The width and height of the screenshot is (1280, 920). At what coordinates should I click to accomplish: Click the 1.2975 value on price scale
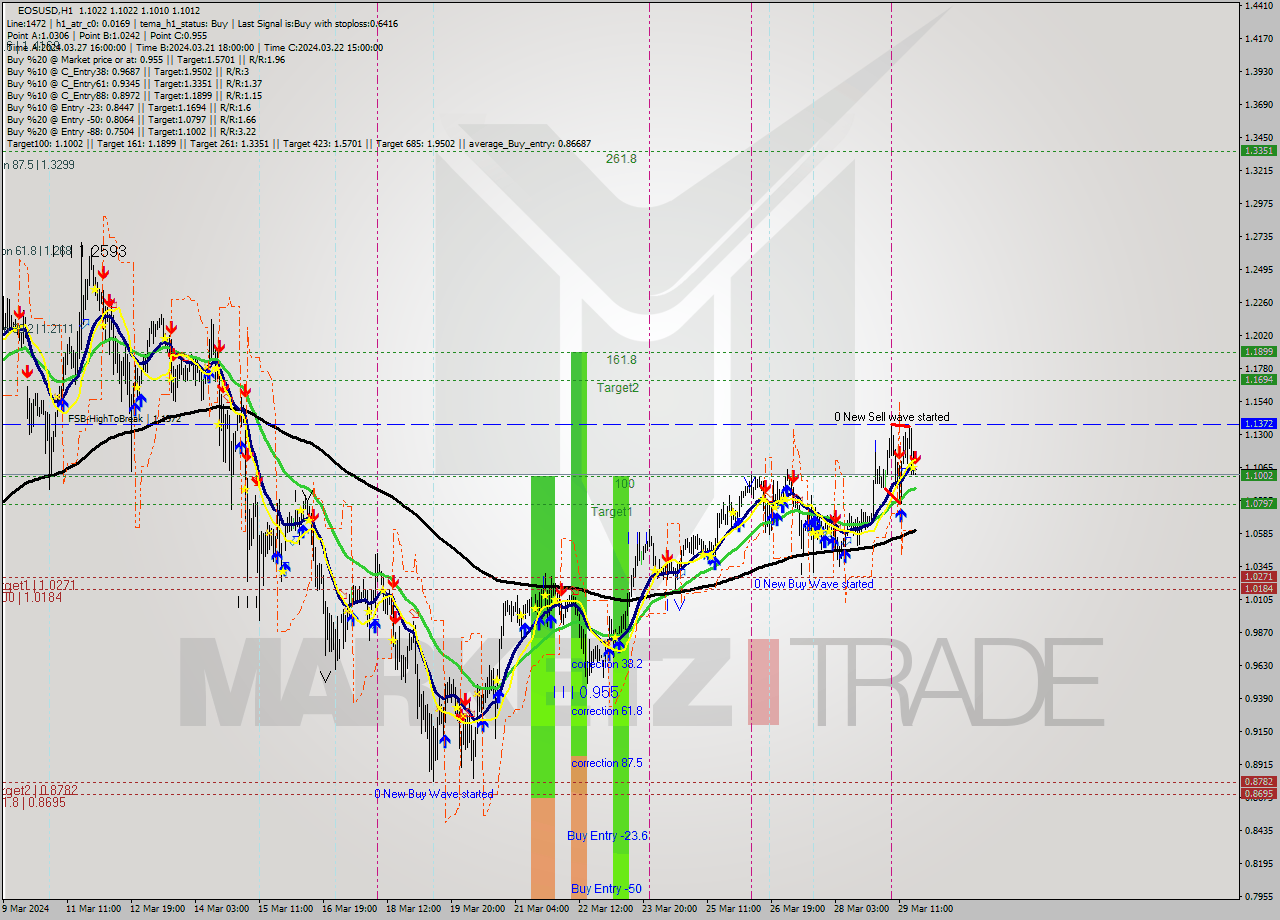1257,203
